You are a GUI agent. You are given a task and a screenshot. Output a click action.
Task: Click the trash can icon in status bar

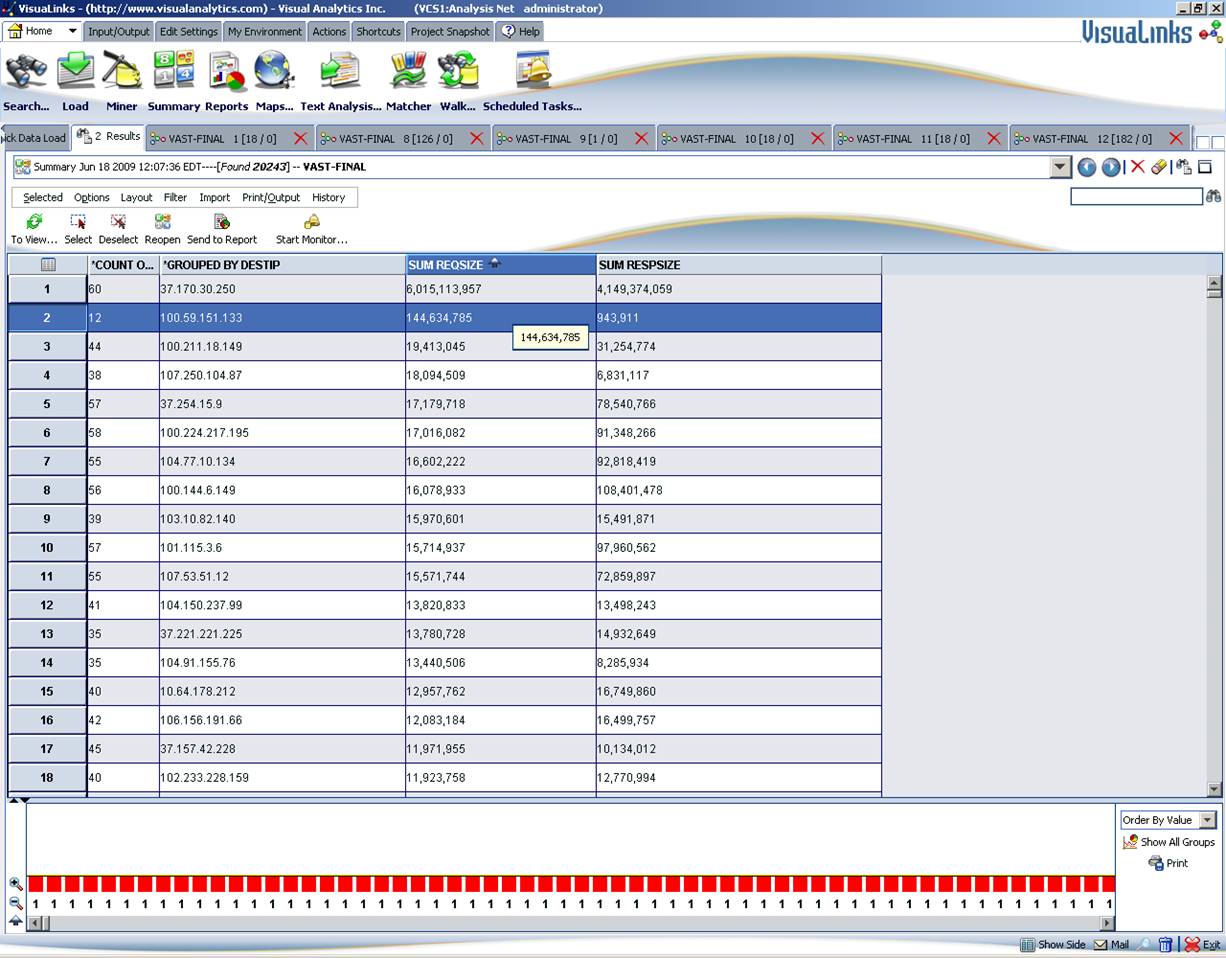(x=1165, y=944)
